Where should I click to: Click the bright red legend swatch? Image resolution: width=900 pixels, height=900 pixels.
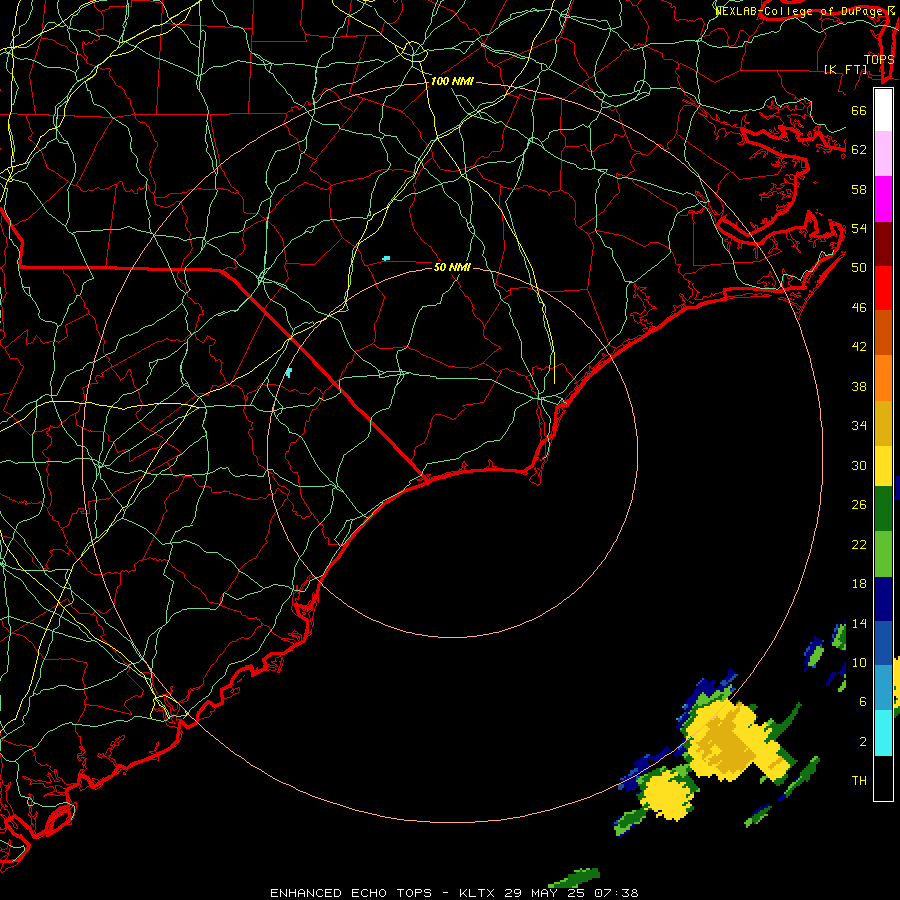[883, 288]
